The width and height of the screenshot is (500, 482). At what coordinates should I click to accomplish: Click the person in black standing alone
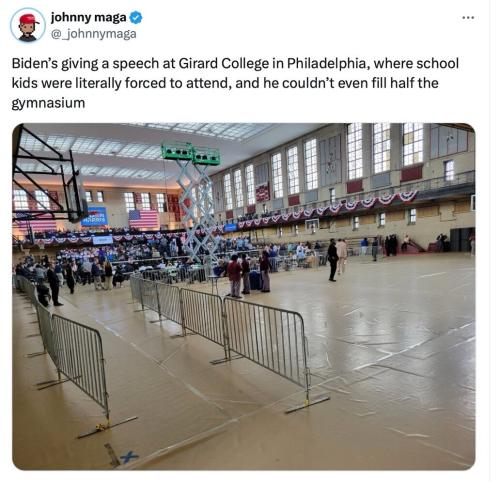pyautogui.click(x=332, y=261)
